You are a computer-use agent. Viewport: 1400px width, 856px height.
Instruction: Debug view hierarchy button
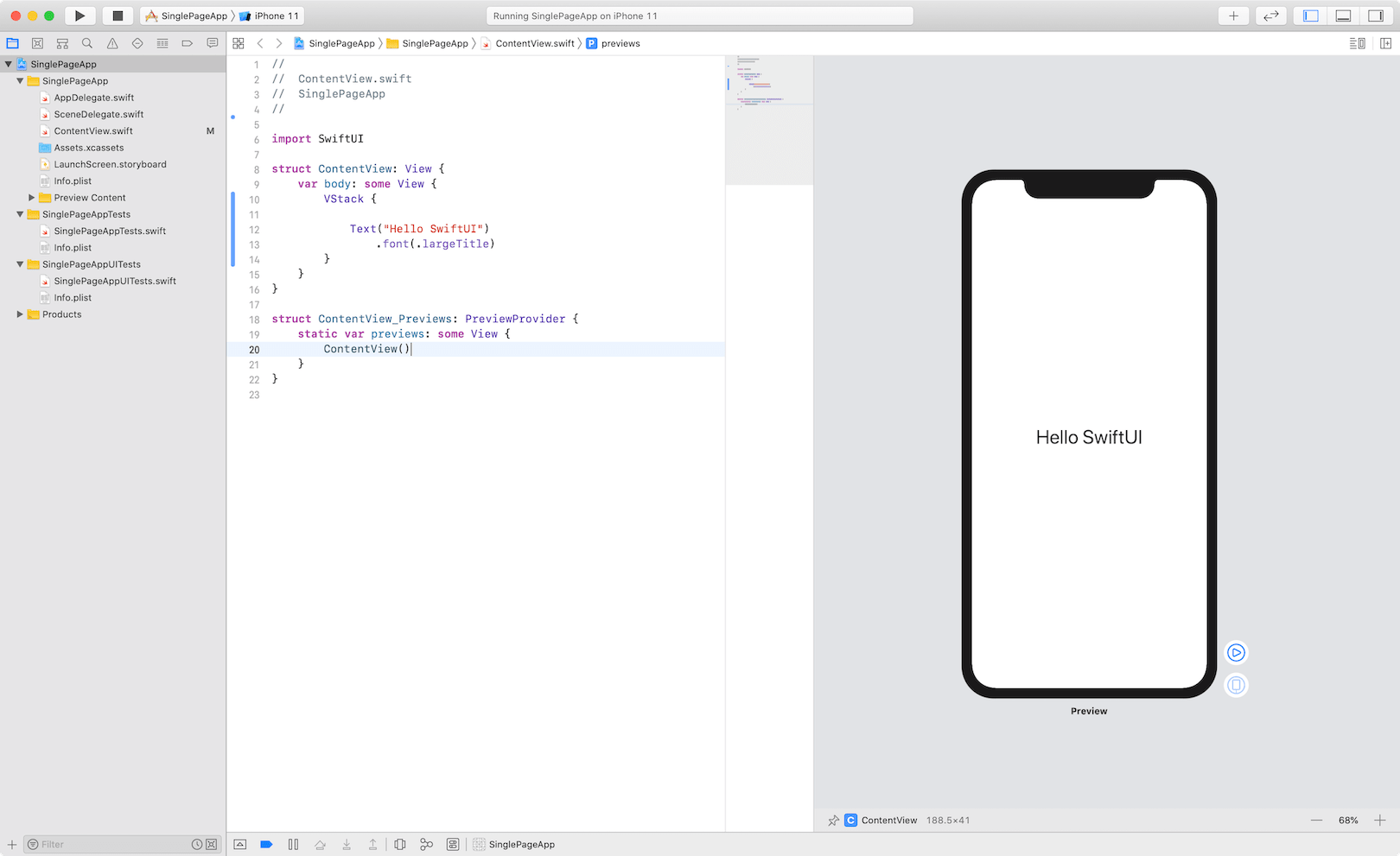[x=400, y=845]
